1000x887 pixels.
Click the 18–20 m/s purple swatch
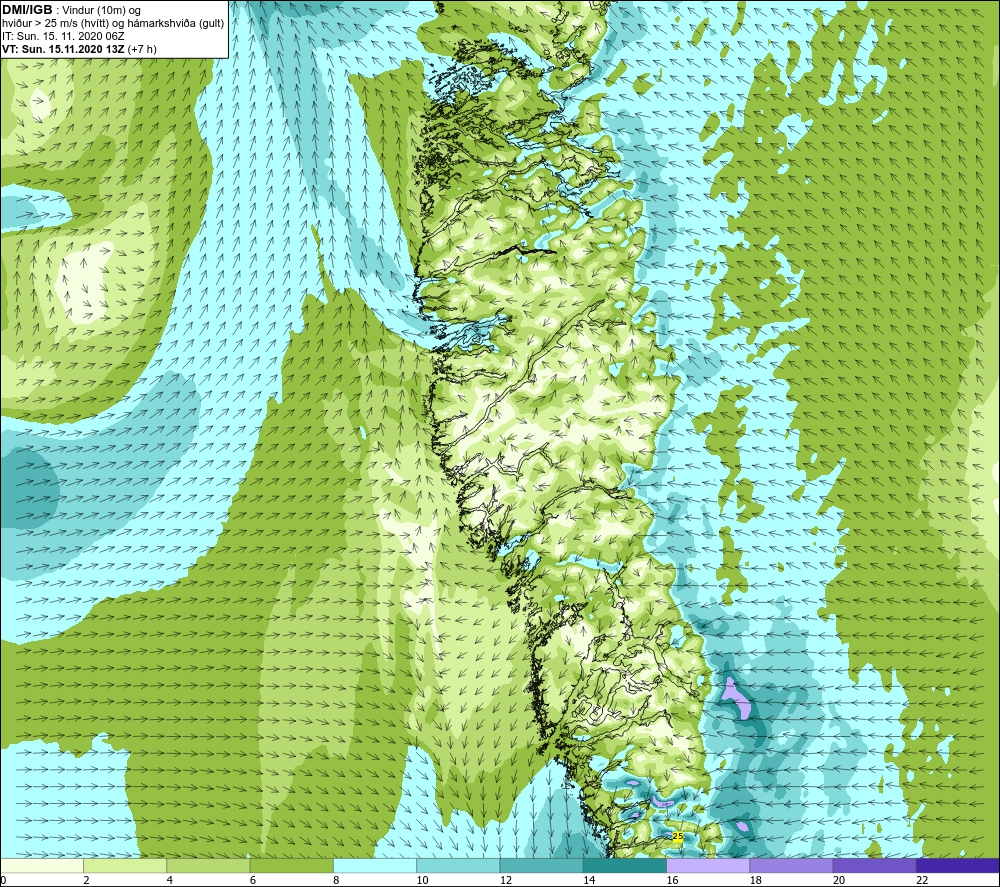pos(791,865)
